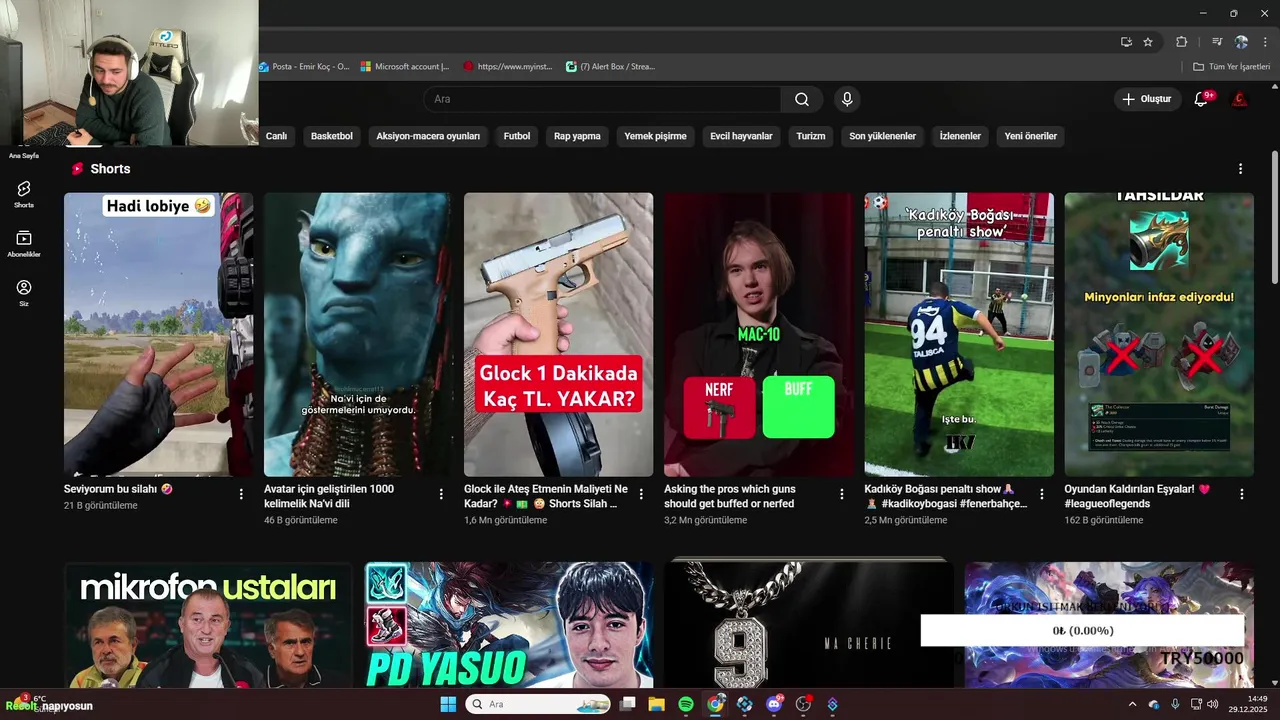Open Chrome extensions puzzle icon
Image resolution: width=1280 pixels, height=720 pixels.
point(1181,42)
